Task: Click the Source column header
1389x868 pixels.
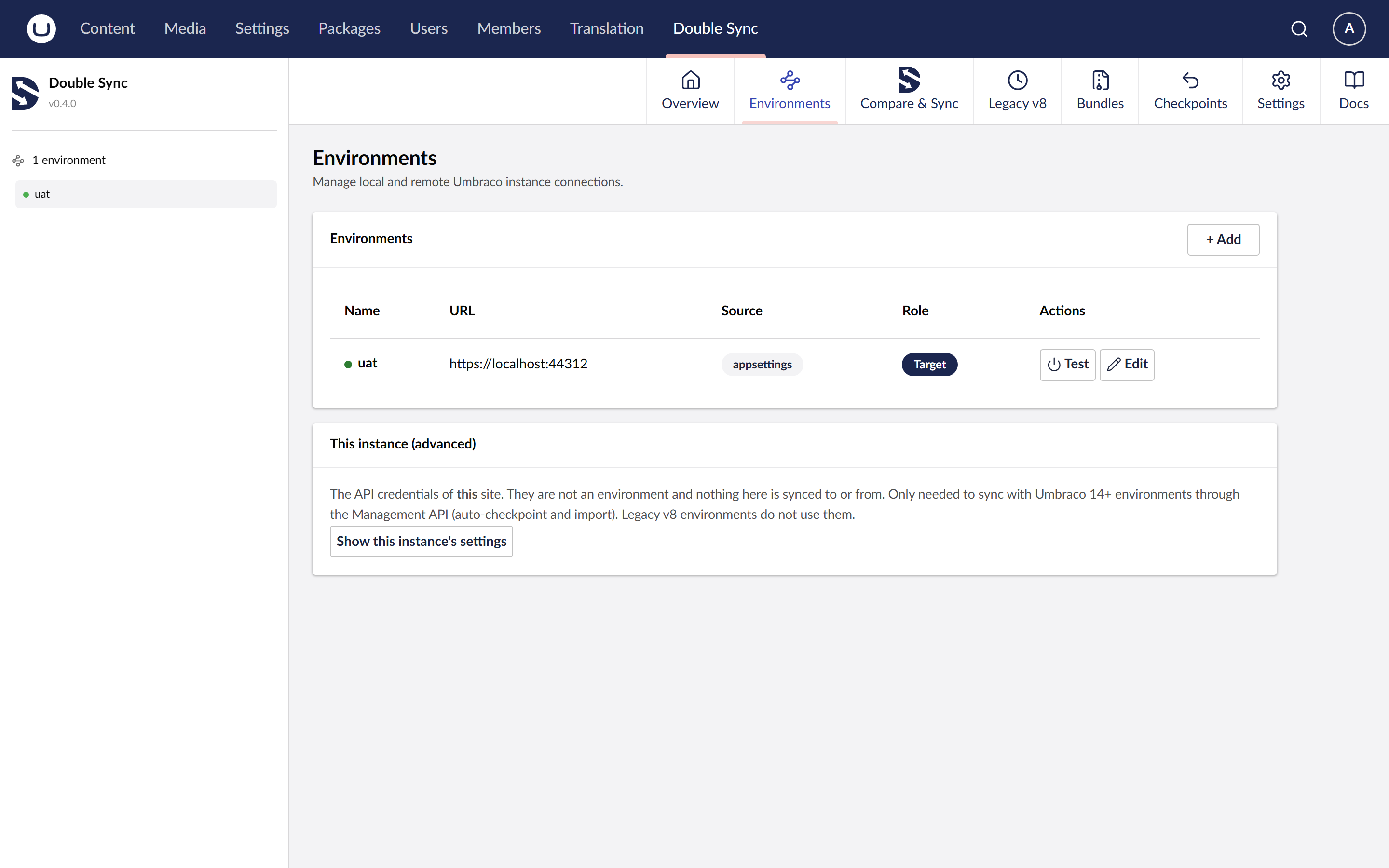Action: (742, 311)
